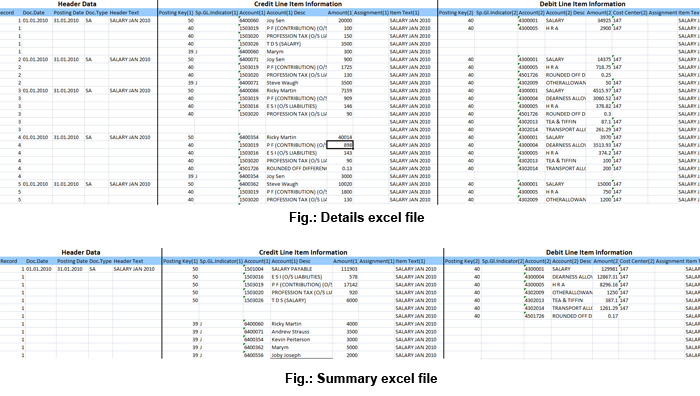Click ROUNDED OFF DIFFERENCE credit description in Details
Screen dimensions: 700x396
coord(296,169)
